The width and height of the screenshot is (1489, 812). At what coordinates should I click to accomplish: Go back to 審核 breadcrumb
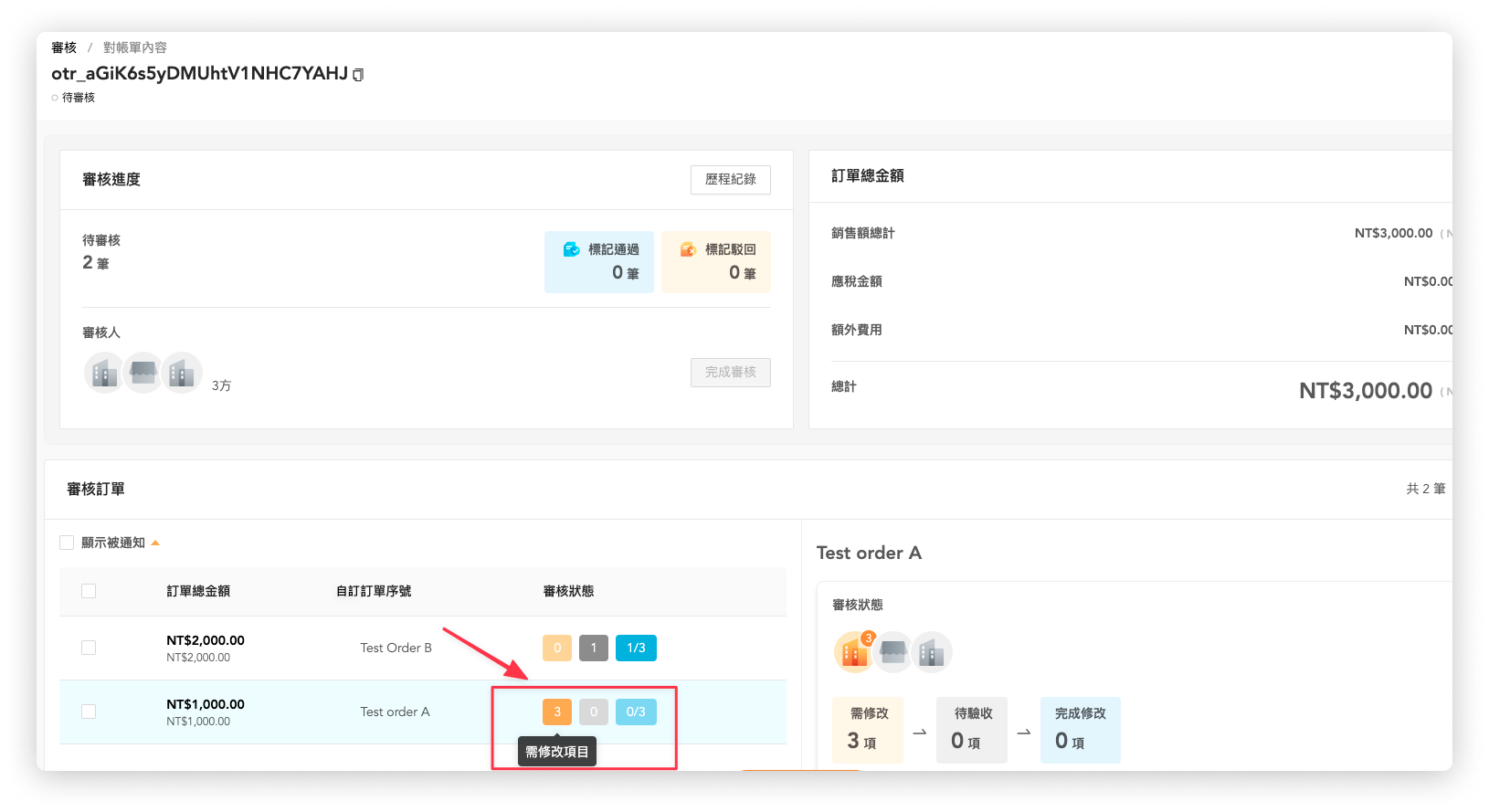(x=64, y=47)
